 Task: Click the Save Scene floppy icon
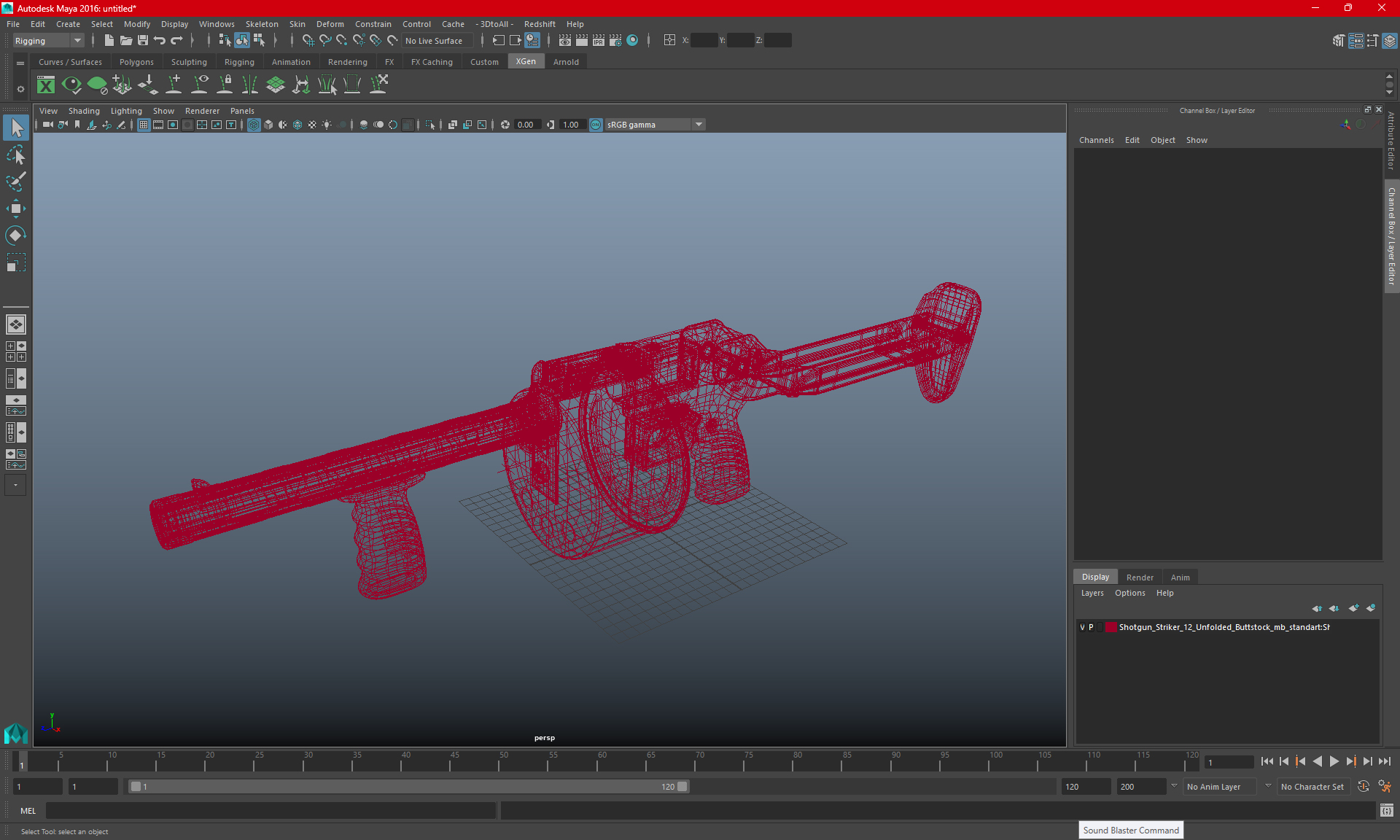(x=143, y=41)
